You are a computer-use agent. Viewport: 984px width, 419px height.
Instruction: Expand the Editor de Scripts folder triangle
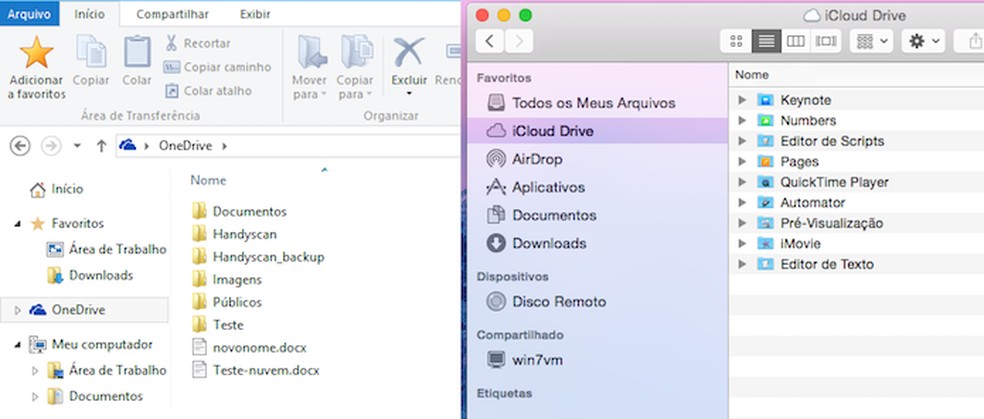(x=742, y=141)
